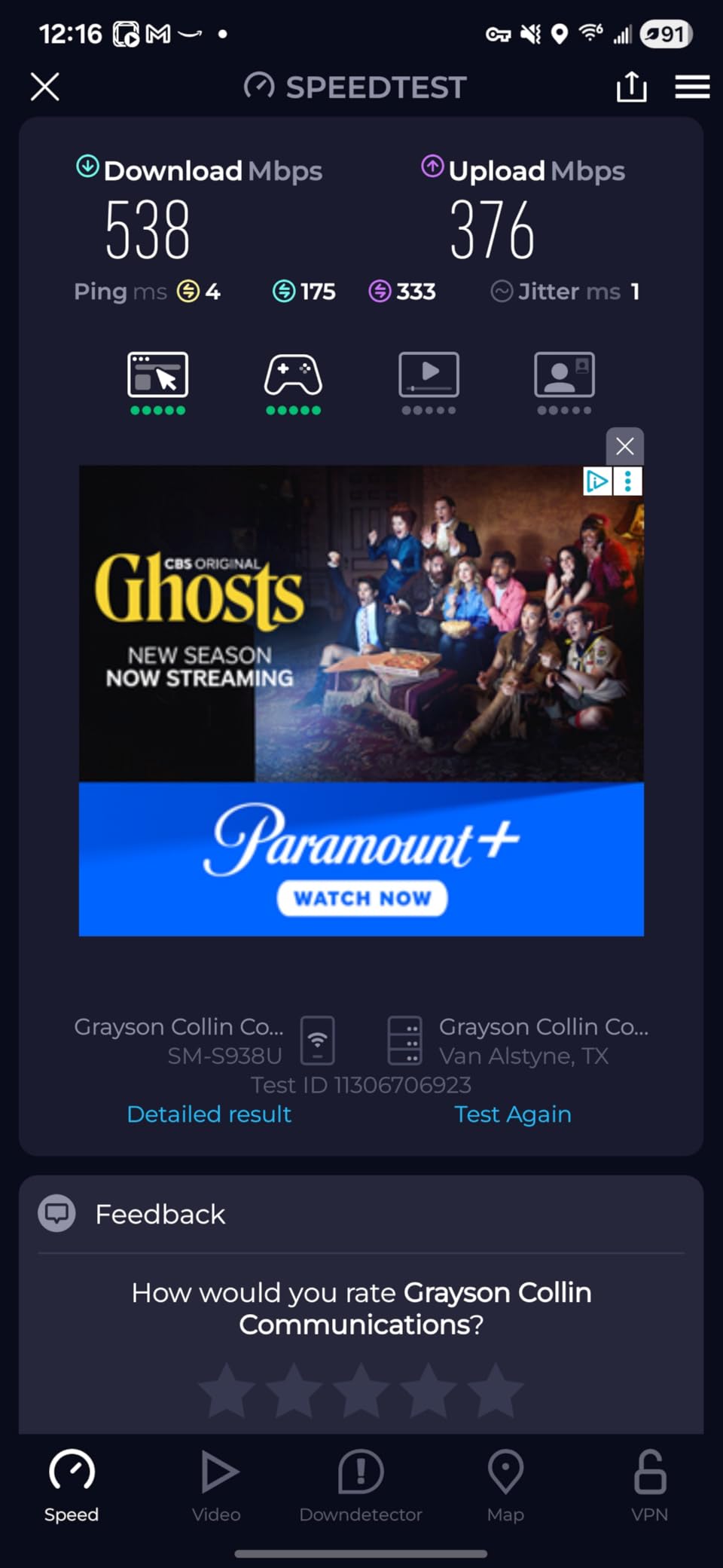Tap the video streaming experience icon
Image resolution: width=723 pixels, height=1568 pixels.
tap(429, 374)
